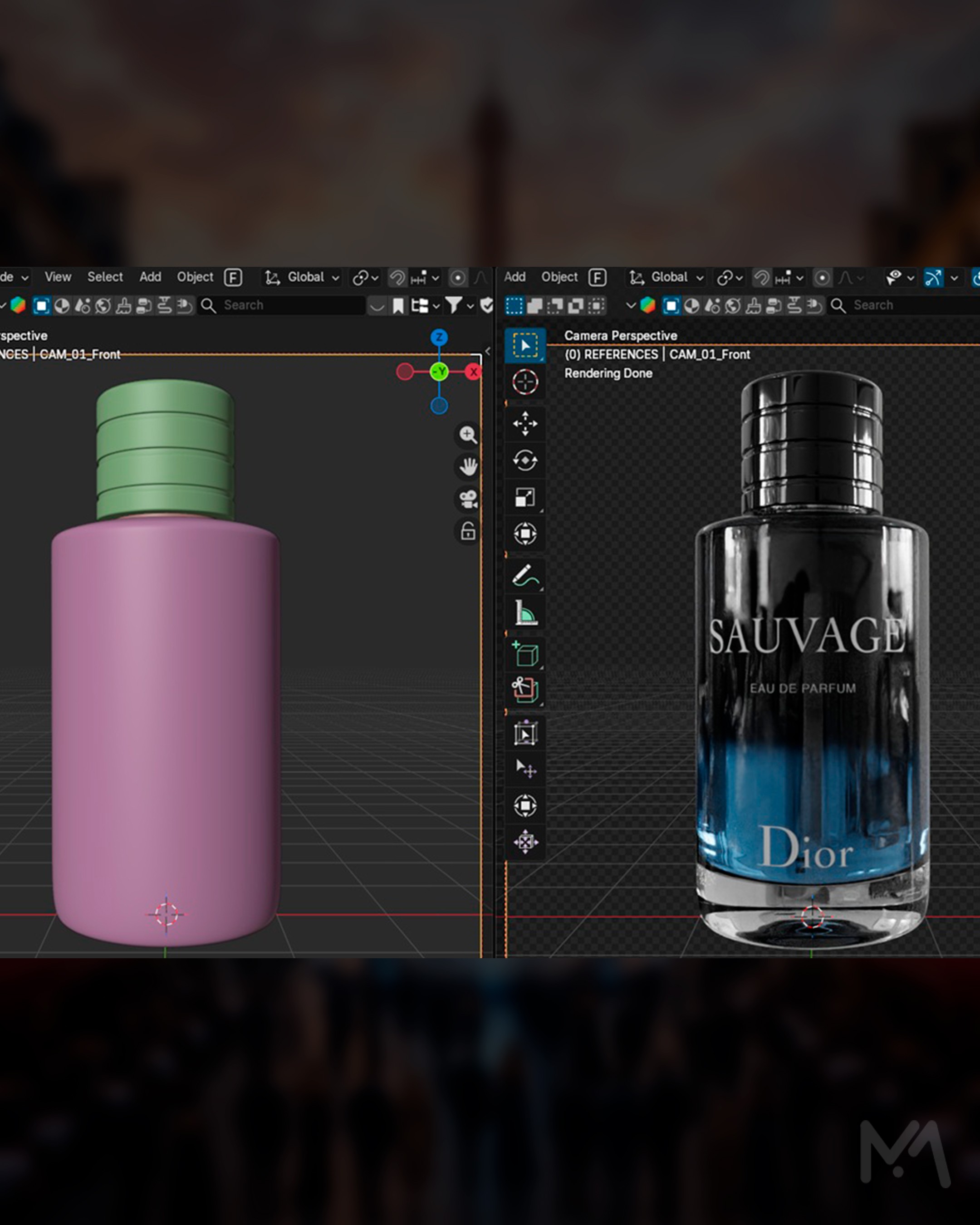Image resolution: width=980 pixels, height=1225 pixels.
Task: Select the material sphere icon in right viewport
Action: click(691, 306)
